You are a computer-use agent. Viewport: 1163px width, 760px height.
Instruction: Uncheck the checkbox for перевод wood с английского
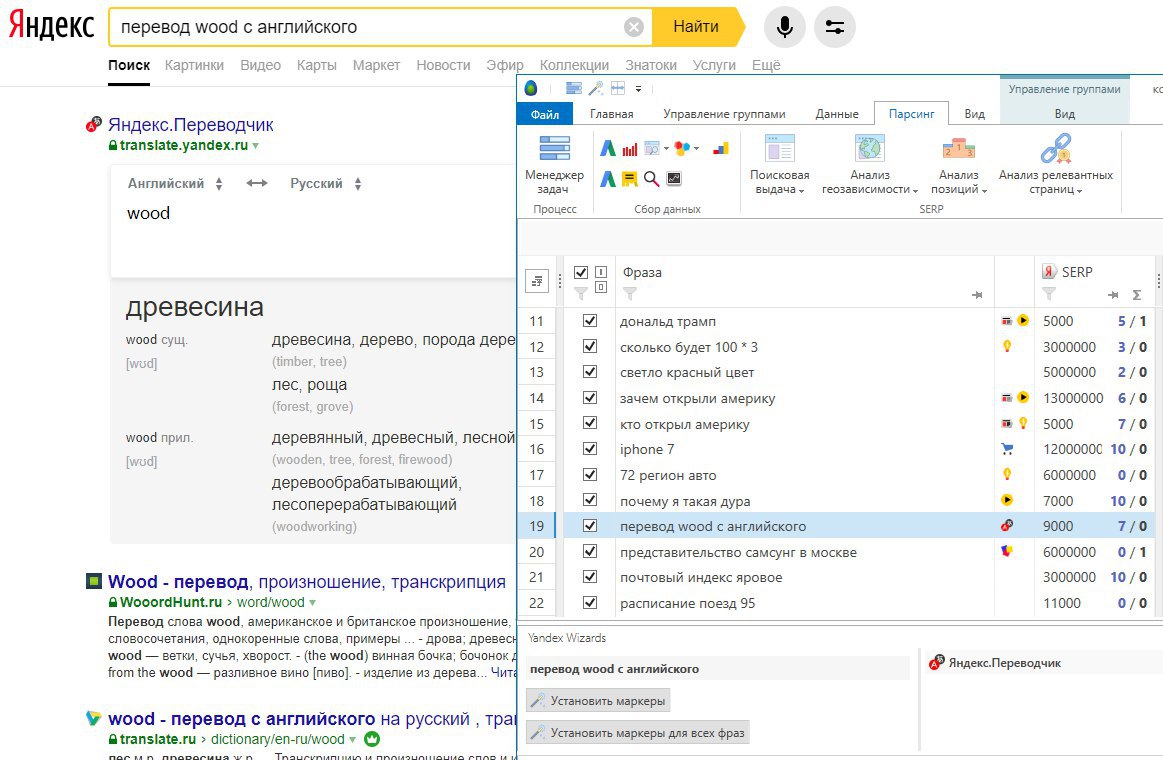[x=590, y=526]
